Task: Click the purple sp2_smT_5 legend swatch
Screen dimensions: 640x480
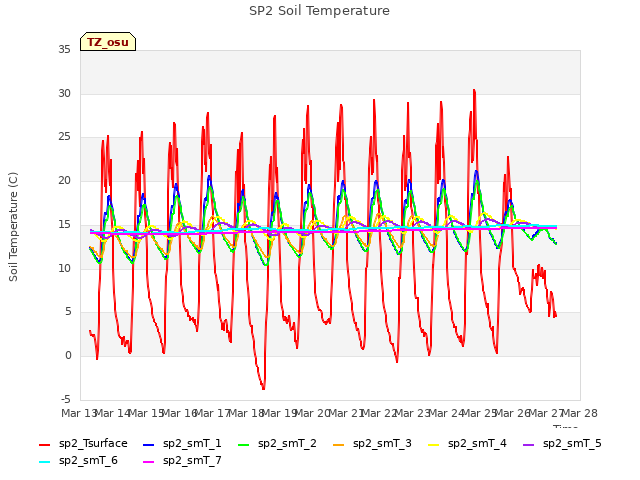Action: tap(529, 444)
